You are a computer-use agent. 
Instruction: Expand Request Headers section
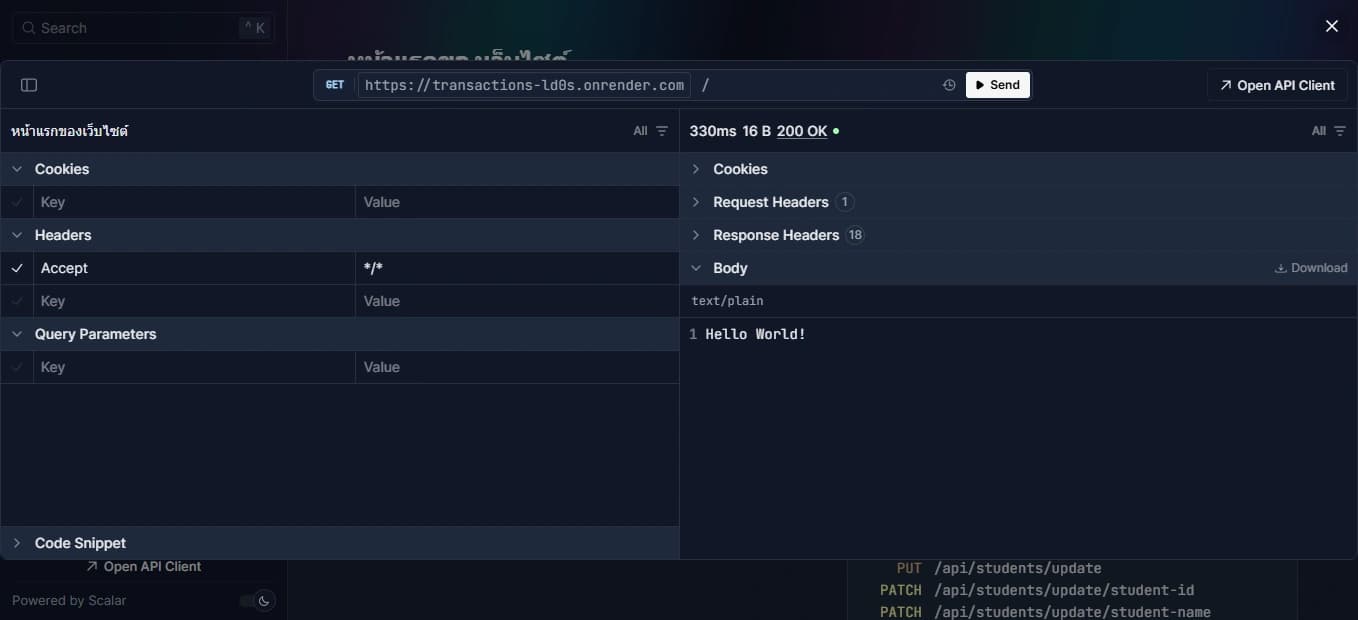[x=696, y=202]
